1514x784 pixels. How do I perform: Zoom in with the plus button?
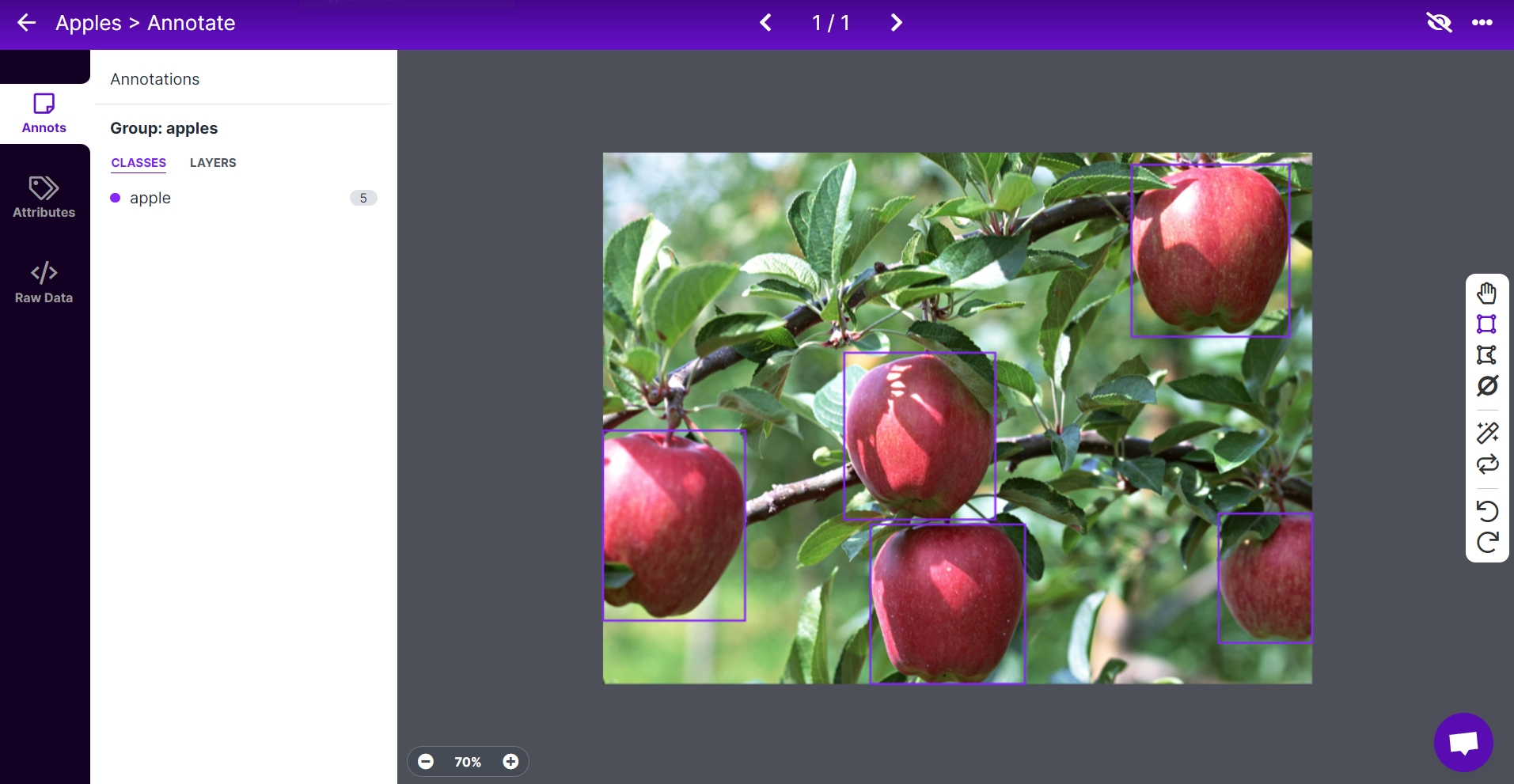pos(510,762)
